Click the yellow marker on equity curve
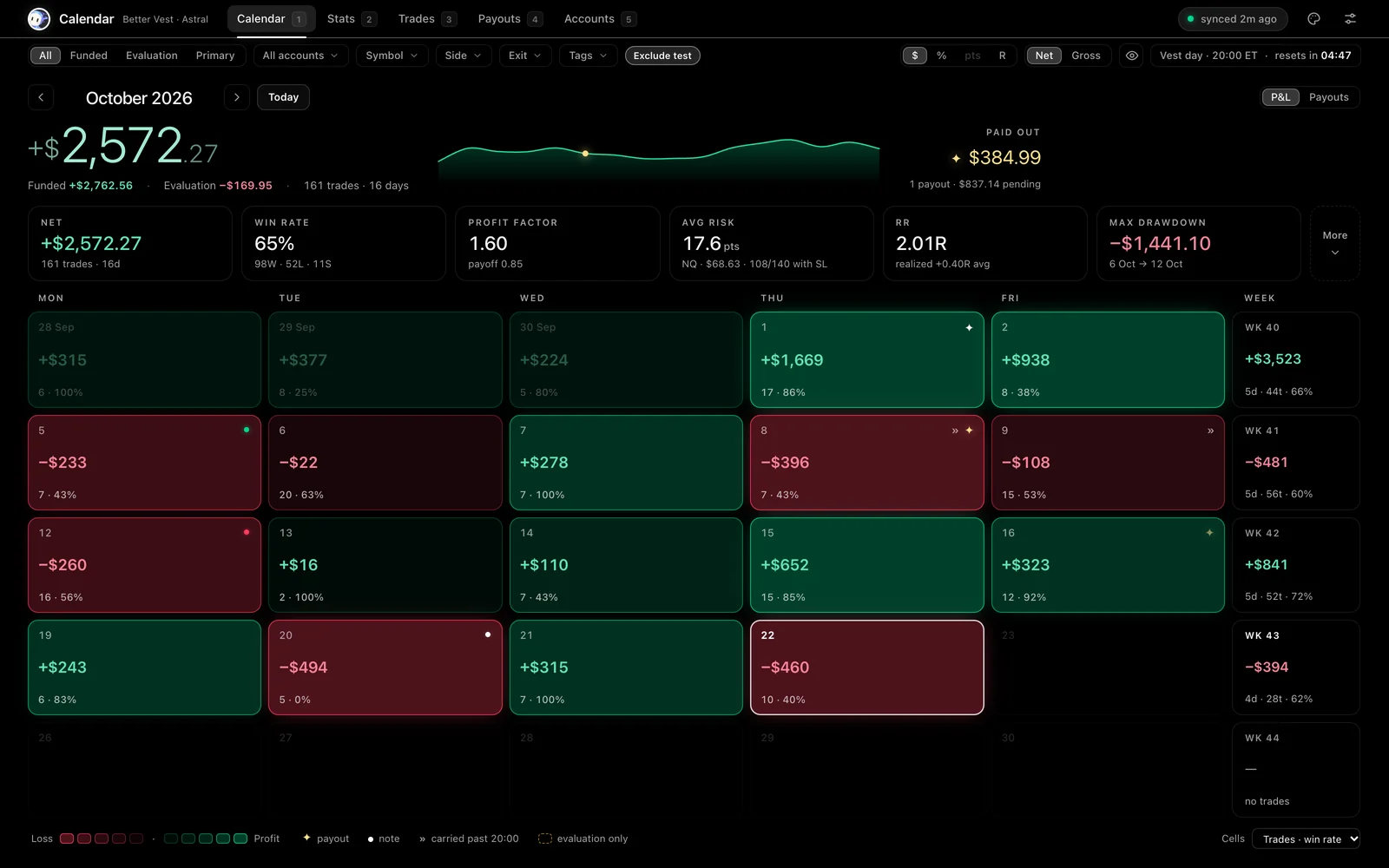 pyautogui.click(x=585, y=154)
